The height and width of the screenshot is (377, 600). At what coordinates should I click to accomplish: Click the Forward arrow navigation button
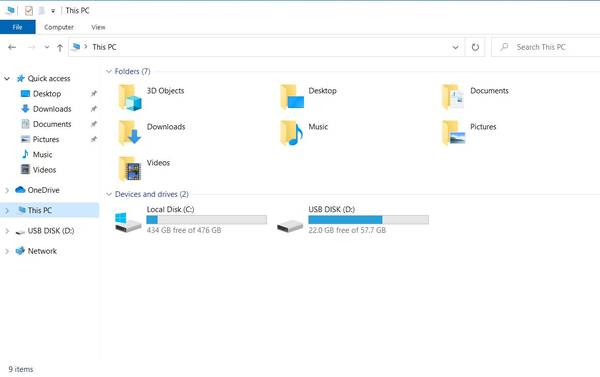tap(32, 47)
